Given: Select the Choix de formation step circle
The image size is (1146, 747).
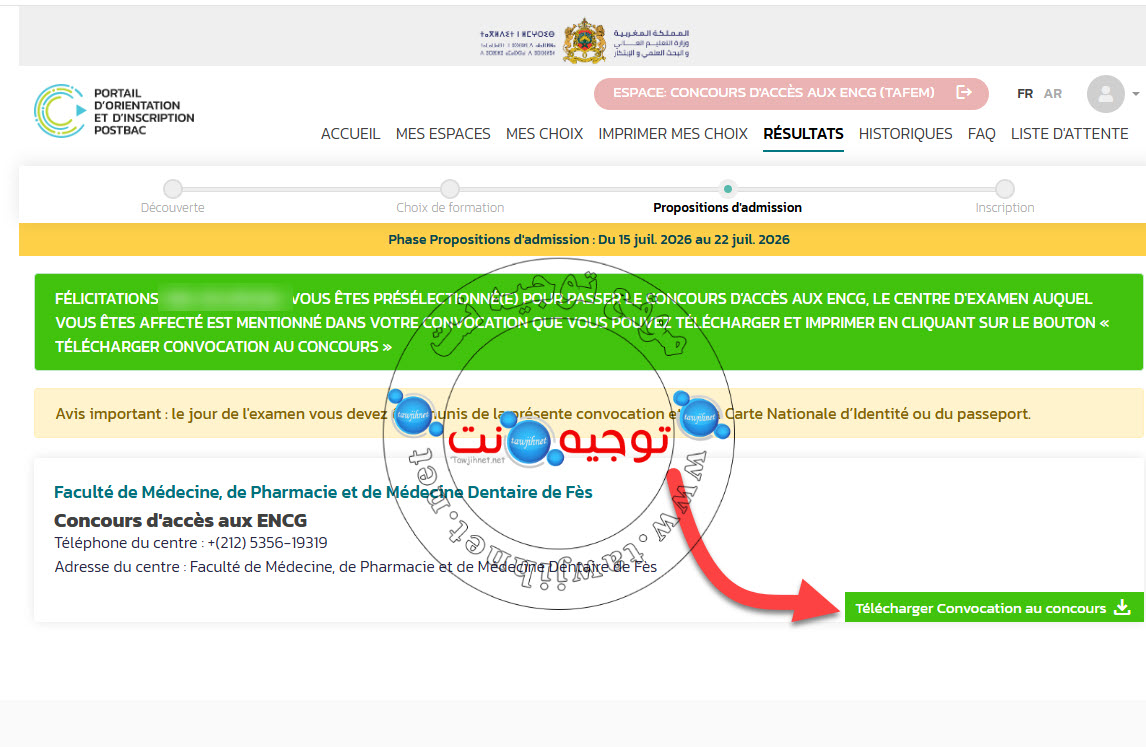Looking at the screenshot, I should point(450,189).
